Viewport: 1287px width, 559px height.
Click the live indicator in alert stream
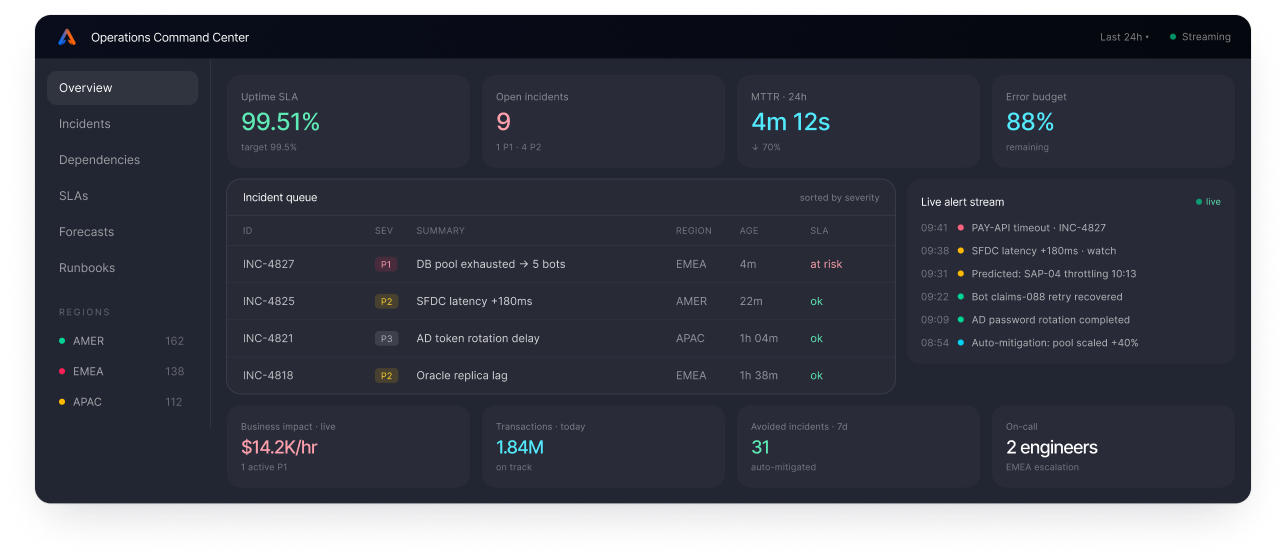1208,202
